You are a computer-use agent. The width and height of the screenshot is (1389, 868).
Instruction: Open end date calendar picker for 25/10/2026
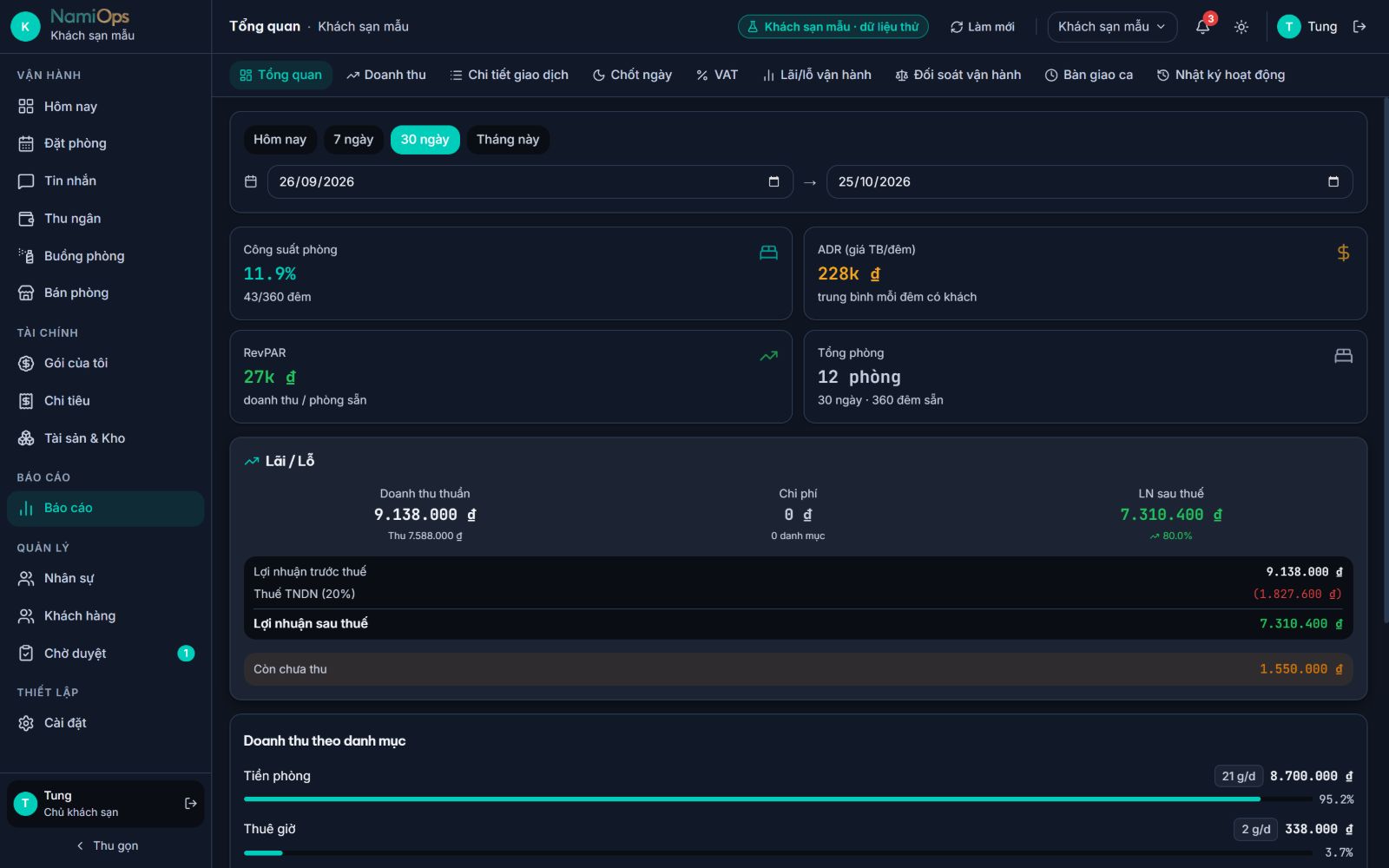1333,182
